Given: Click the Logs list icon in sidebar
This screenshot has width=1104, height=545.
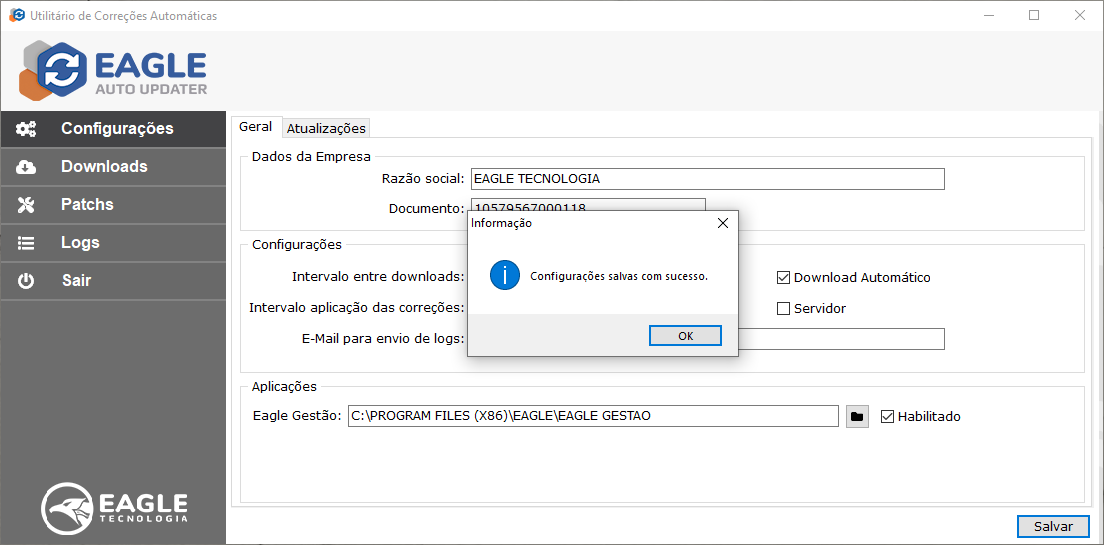Looking at the screenshot, I should (x=27, y=243).
